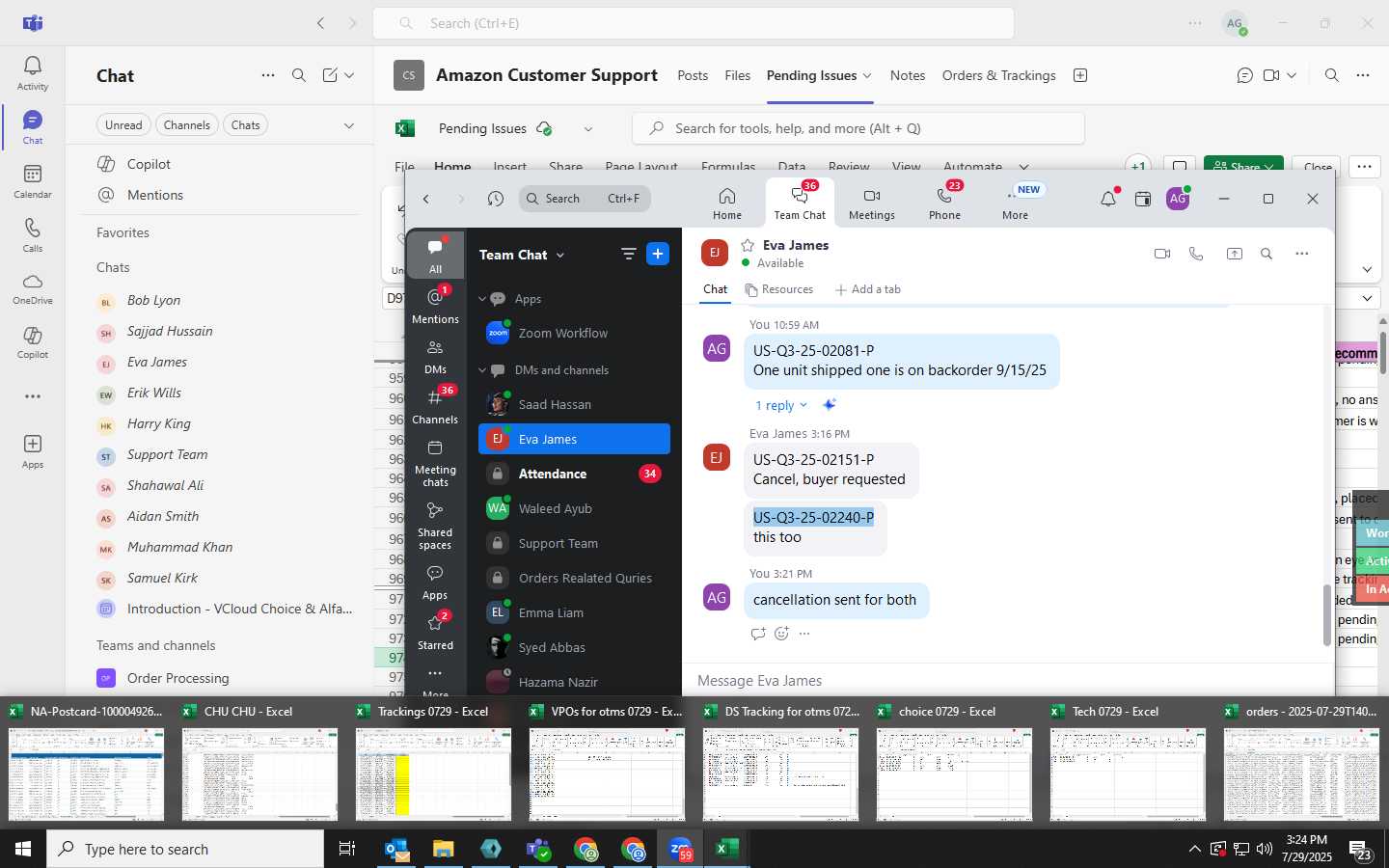Image resolution: width=1389 pixels, height=868 pixels.
Task: Open DMs section in Zoom sidebar
Action: coord(436,356)
